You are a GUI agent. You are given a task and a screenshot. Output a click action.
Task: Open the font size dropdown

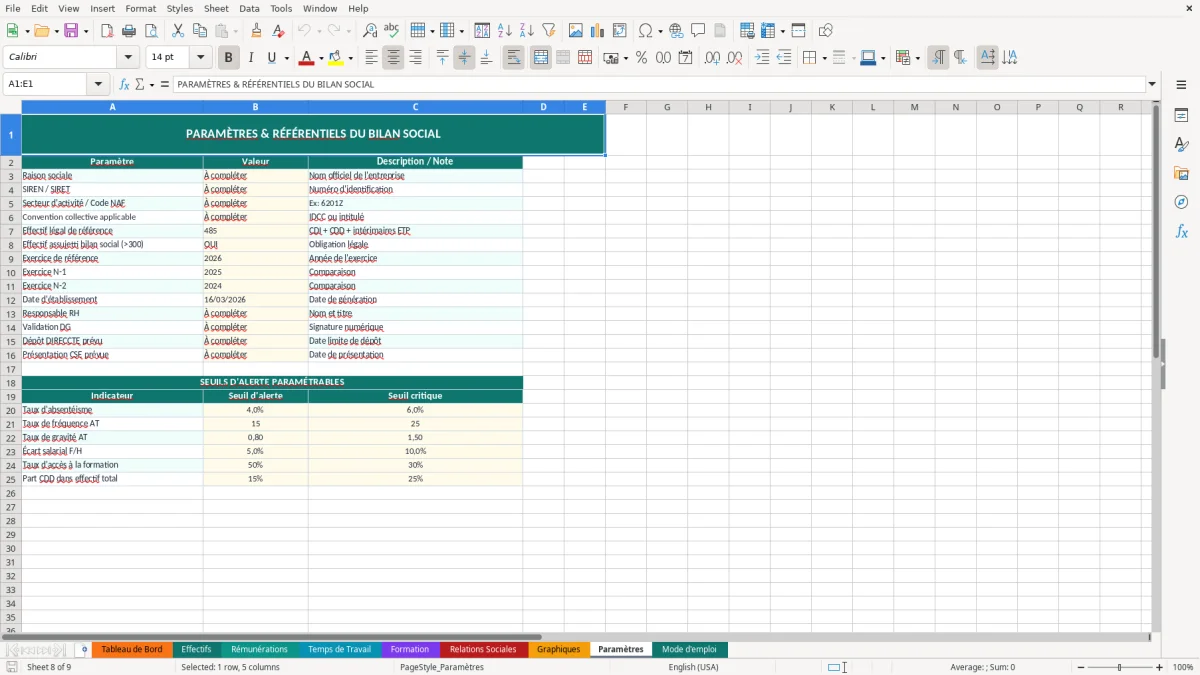200,58
